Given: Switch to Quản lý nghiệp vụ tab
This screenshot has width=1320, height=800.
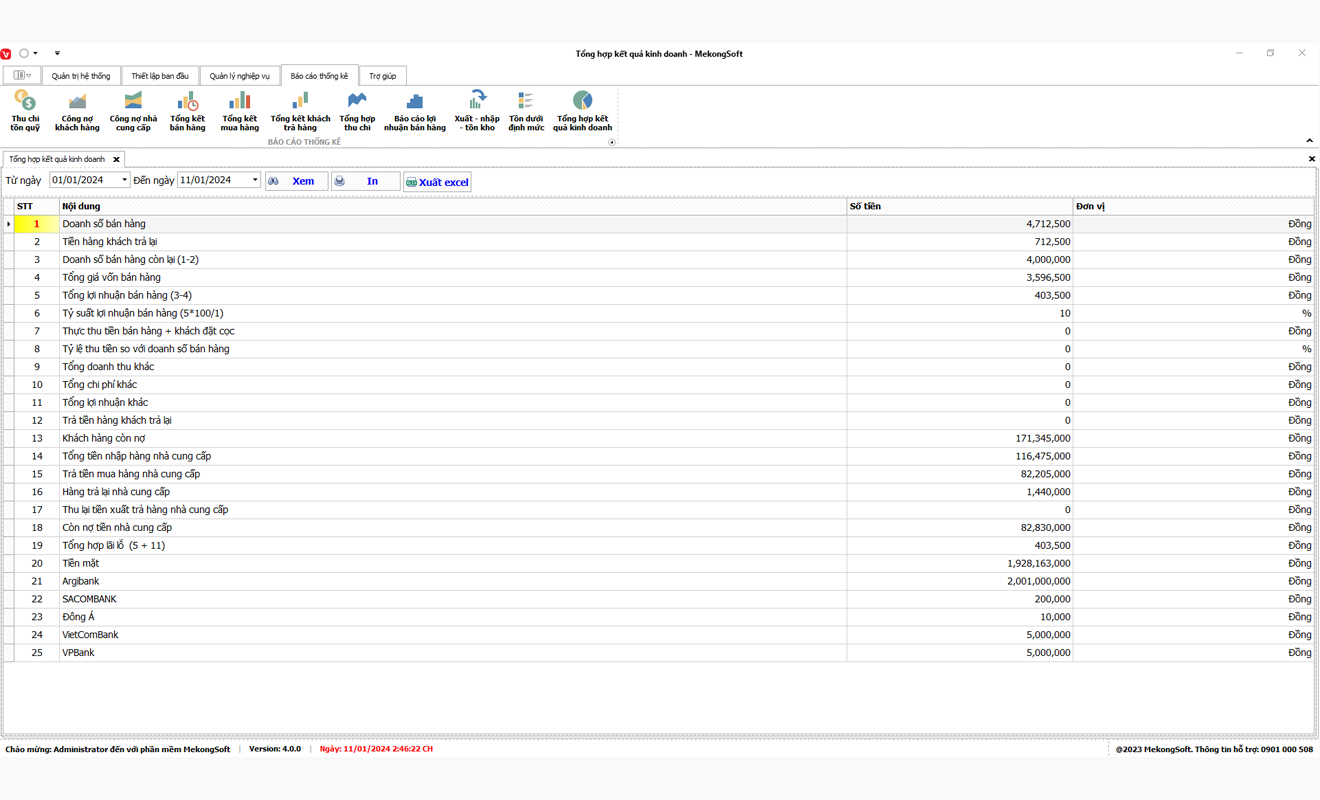Looking at the screenshot, I should pyautogui.click(x=239, y=76).
